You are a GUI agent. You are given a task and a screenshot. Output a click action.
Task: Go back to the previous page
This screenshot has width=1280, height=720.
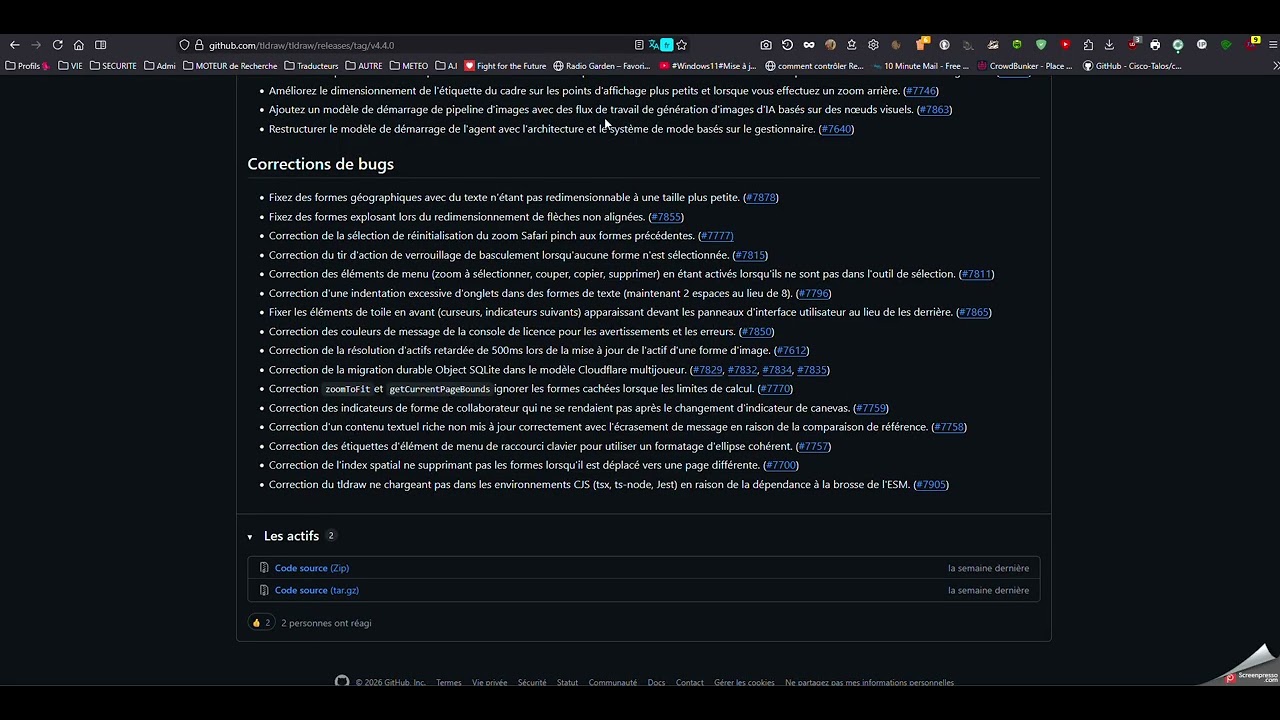pyautogui.click(x=14, y=45)
